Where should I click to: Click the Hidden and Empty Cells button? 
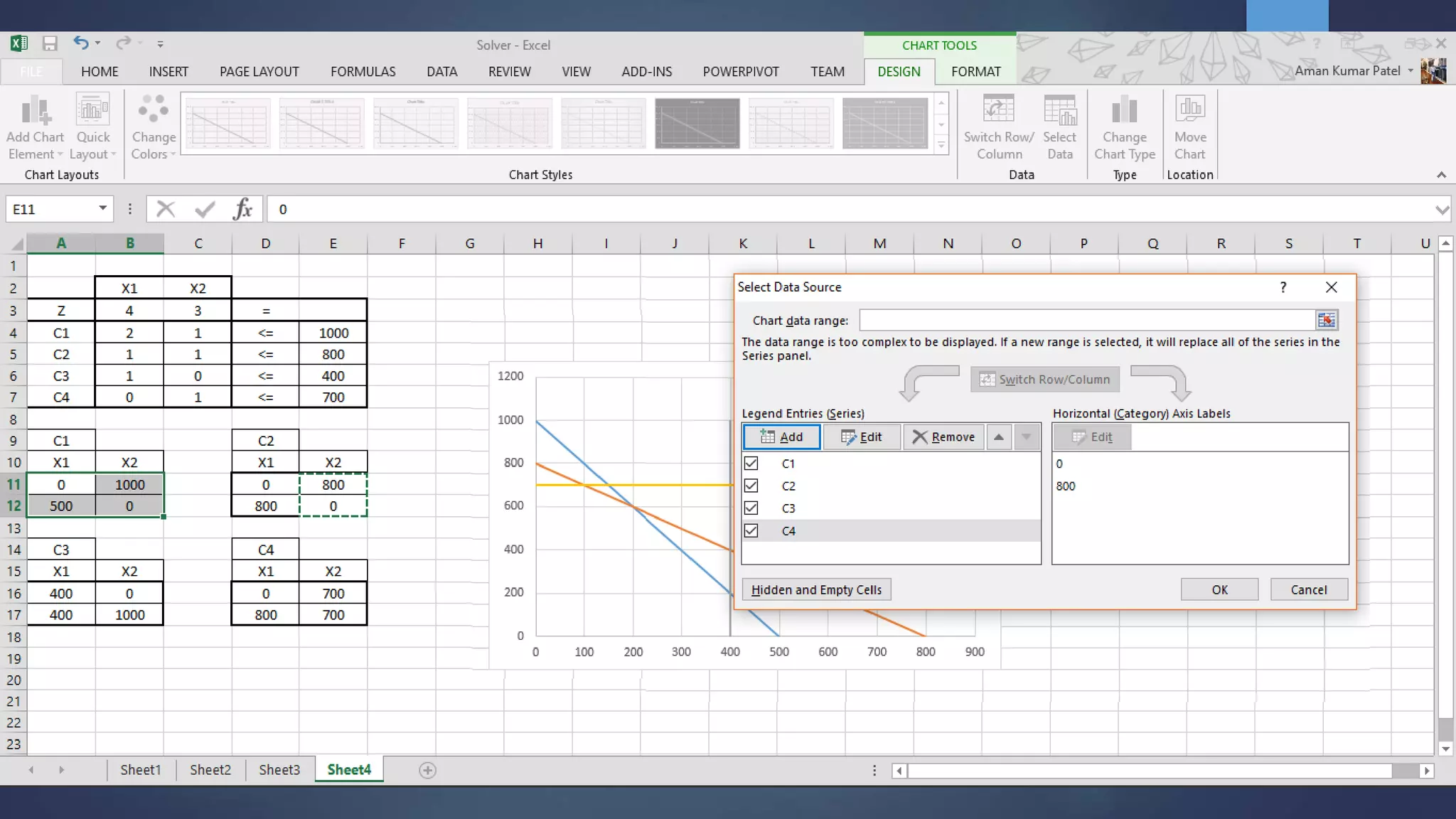tap(816, 590)
